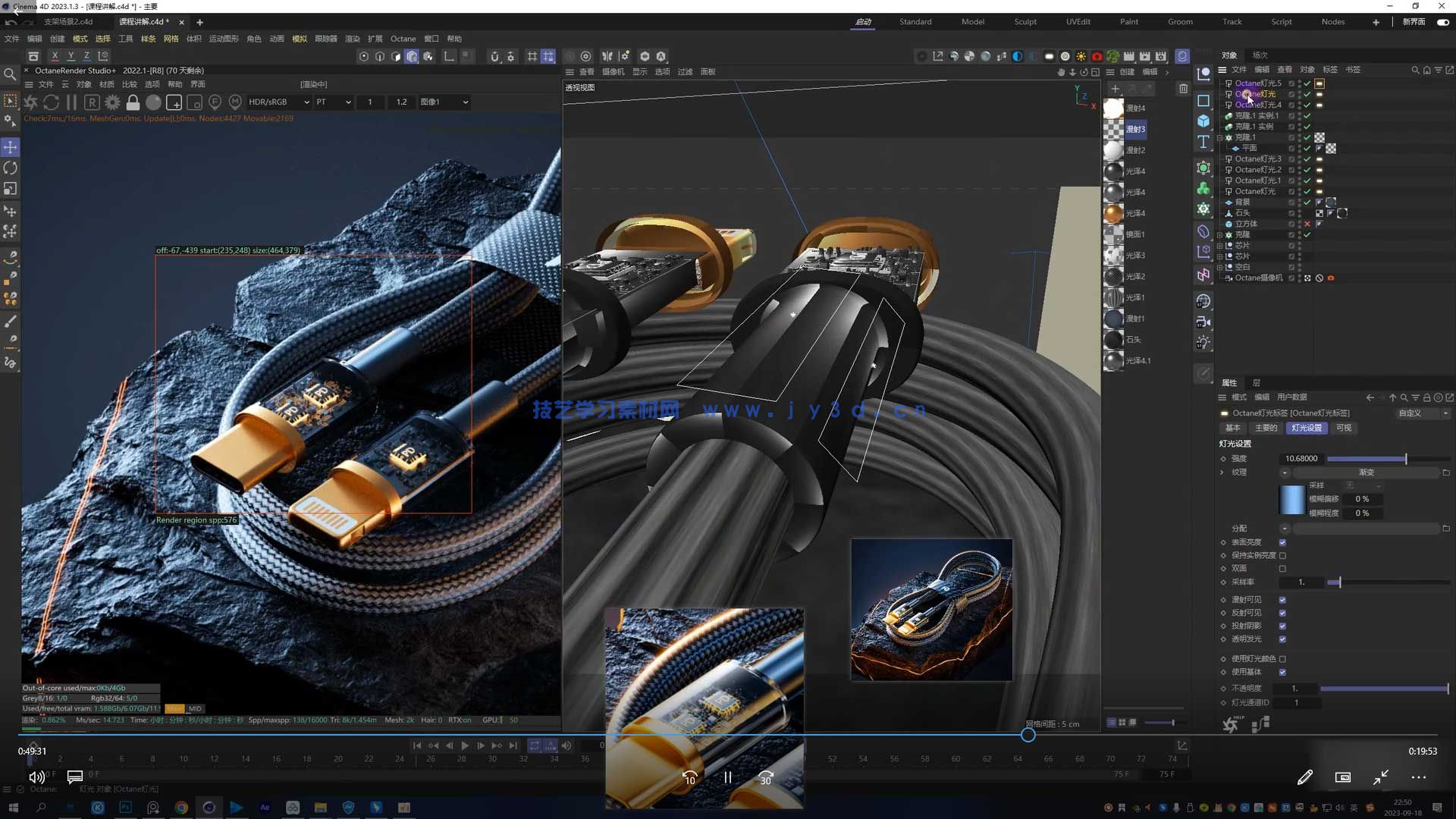This screenshot has height=819, width=1456.
Task: Expand the 纹理 texture parameter arrow
Action: tap(1222, 472)
